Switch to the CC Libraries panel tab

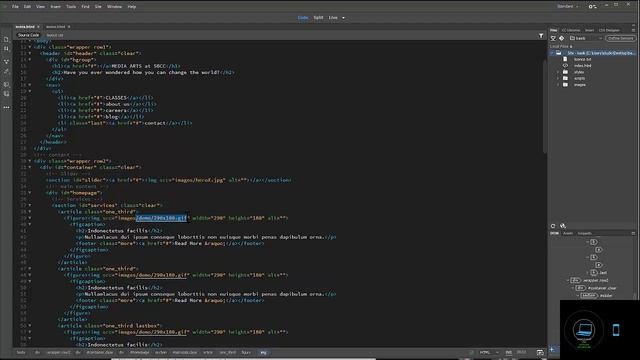point(571,30)
